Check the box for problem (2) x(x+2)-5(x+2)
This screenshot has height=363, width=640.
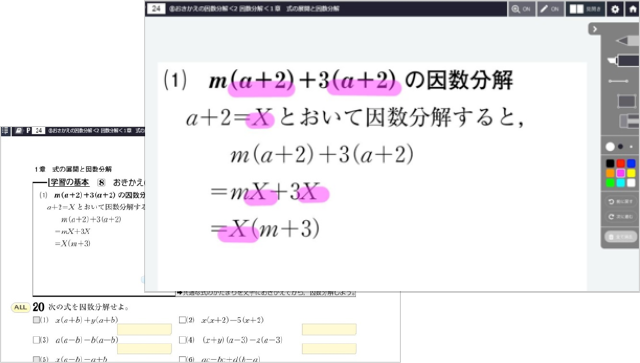point(182,320)
